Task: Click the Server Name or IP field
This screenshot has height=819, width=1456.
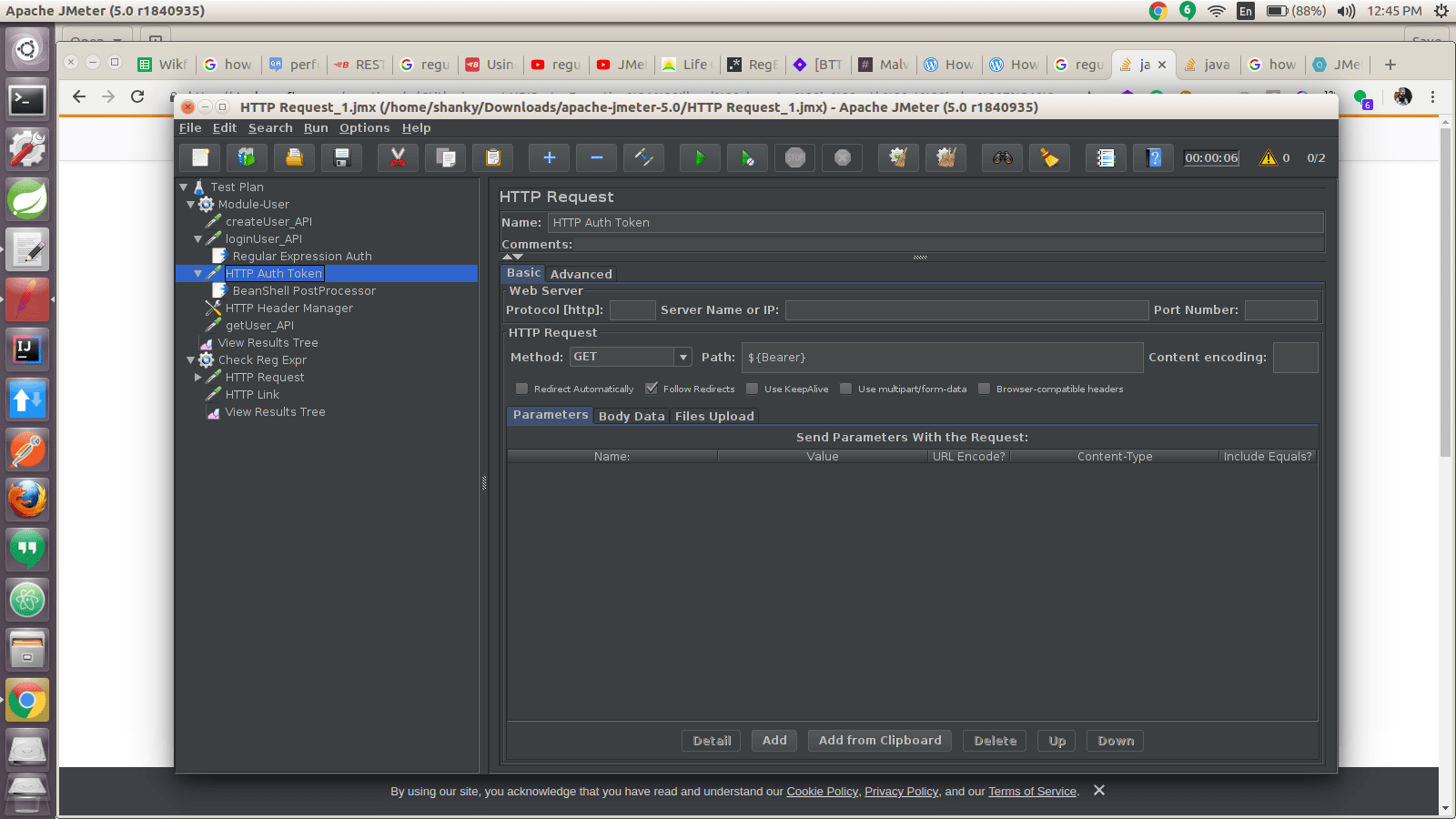Action: coord(966,310)
